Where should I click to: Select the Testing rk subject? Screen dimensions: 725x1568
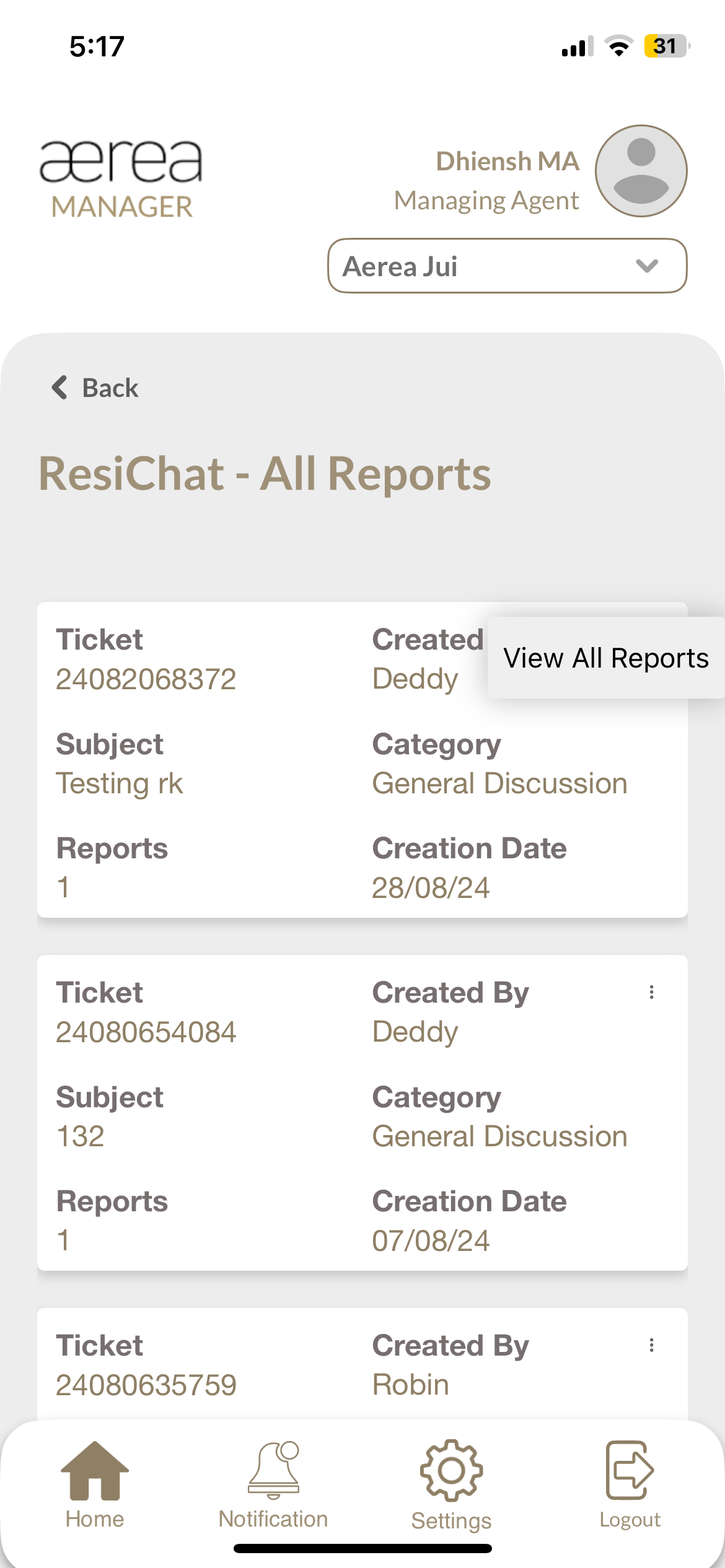coord(120,783)
